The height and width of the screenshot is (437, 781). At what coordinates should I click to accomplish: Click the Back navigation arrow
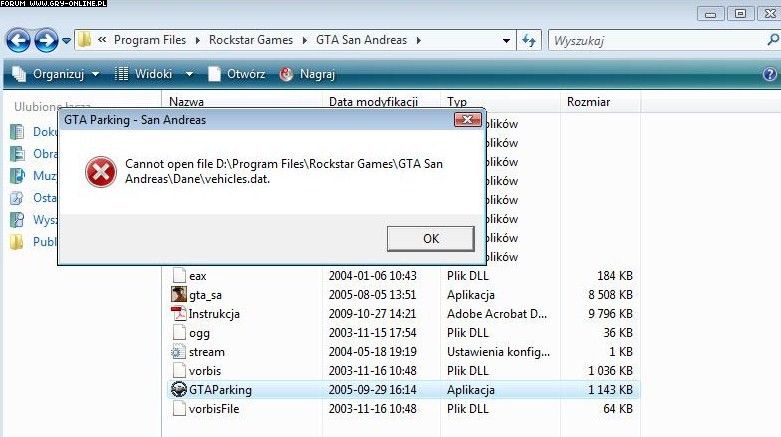pos(19,41)
